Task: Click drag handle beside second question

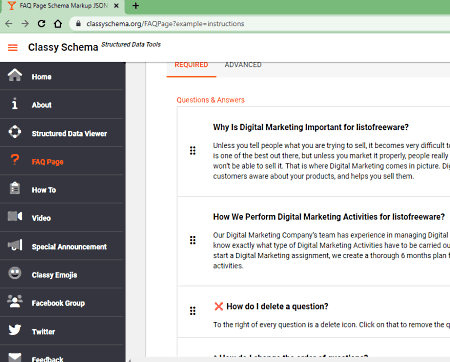Action: coord(193,240)
